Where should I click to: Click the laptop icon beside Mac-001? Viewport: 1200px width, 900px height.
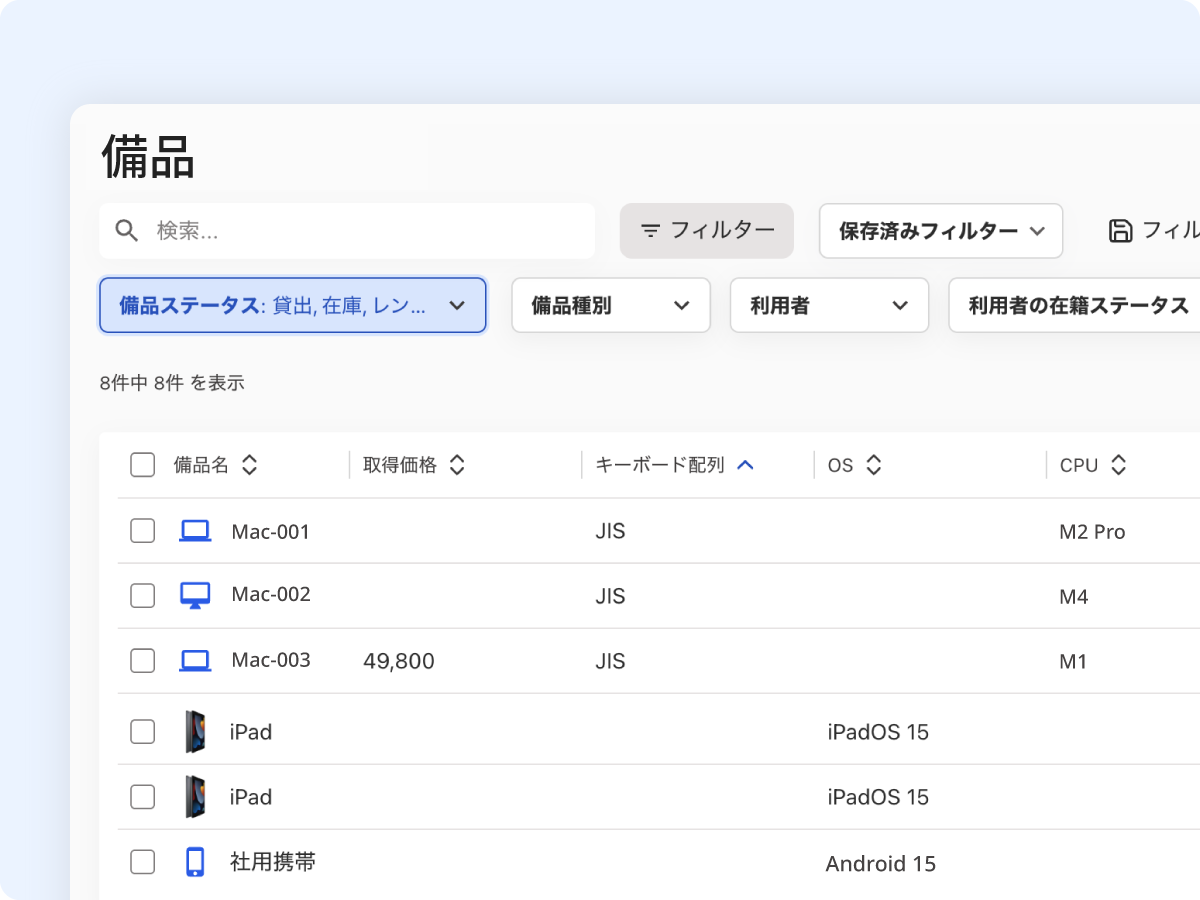coord(195,531)
